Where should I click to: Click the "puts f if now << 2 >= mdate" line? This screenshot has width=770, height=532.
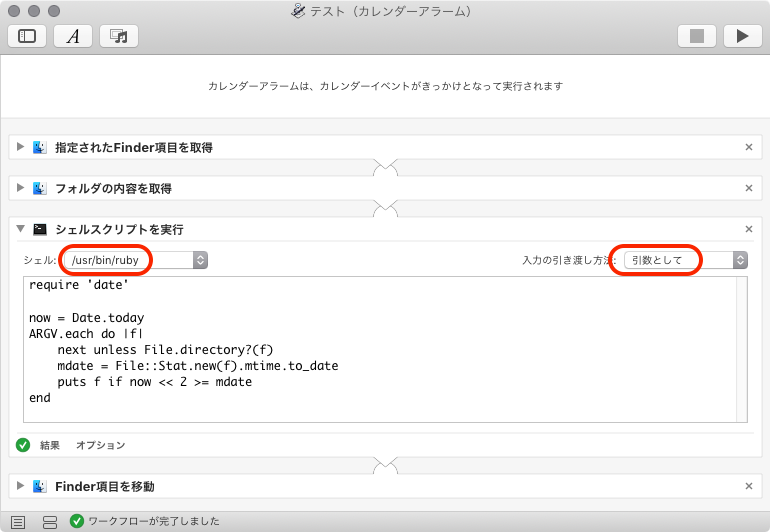click(x=154, y=382)
